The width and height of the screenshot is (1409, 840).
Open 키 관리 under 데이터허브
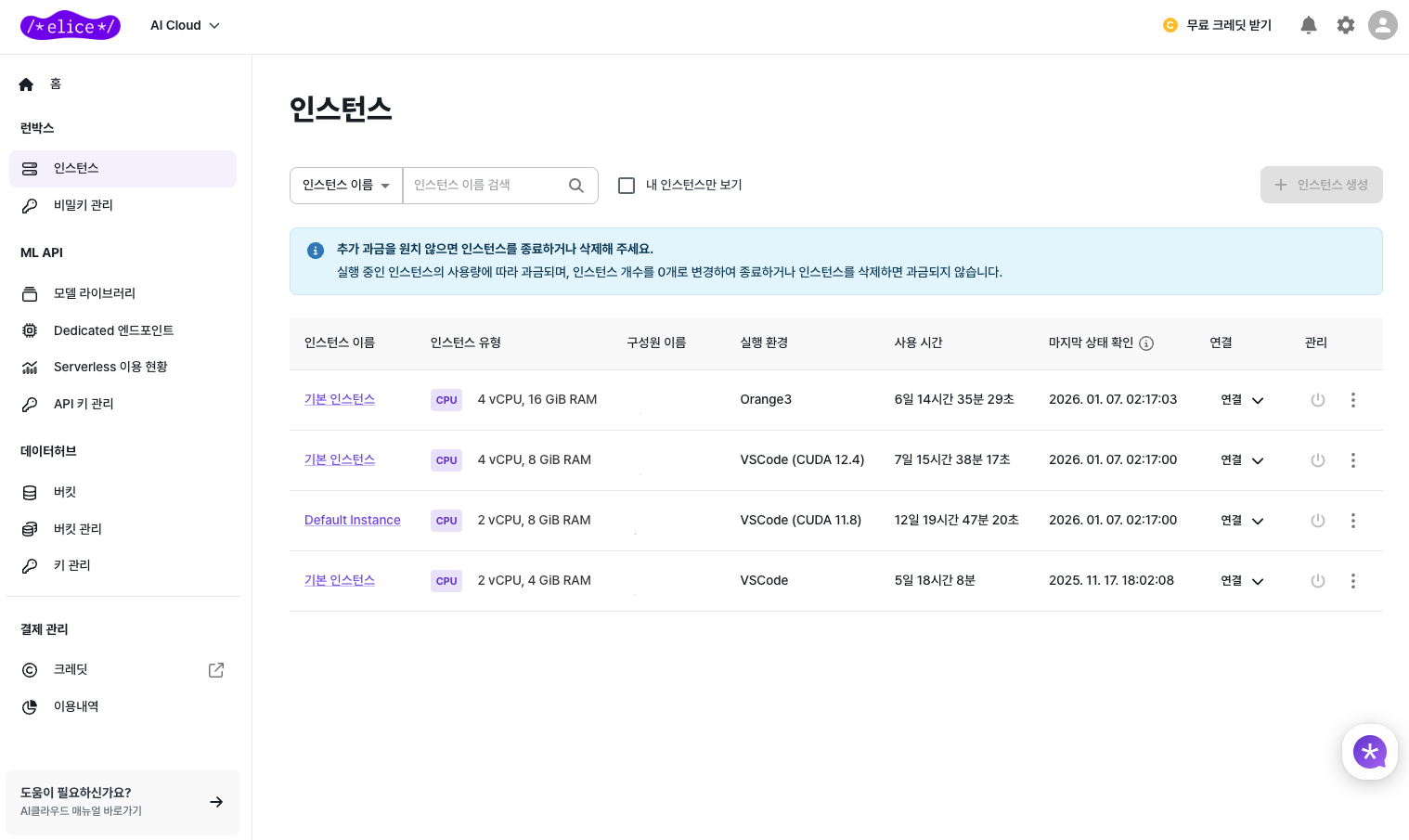click(x=72, y=565)
